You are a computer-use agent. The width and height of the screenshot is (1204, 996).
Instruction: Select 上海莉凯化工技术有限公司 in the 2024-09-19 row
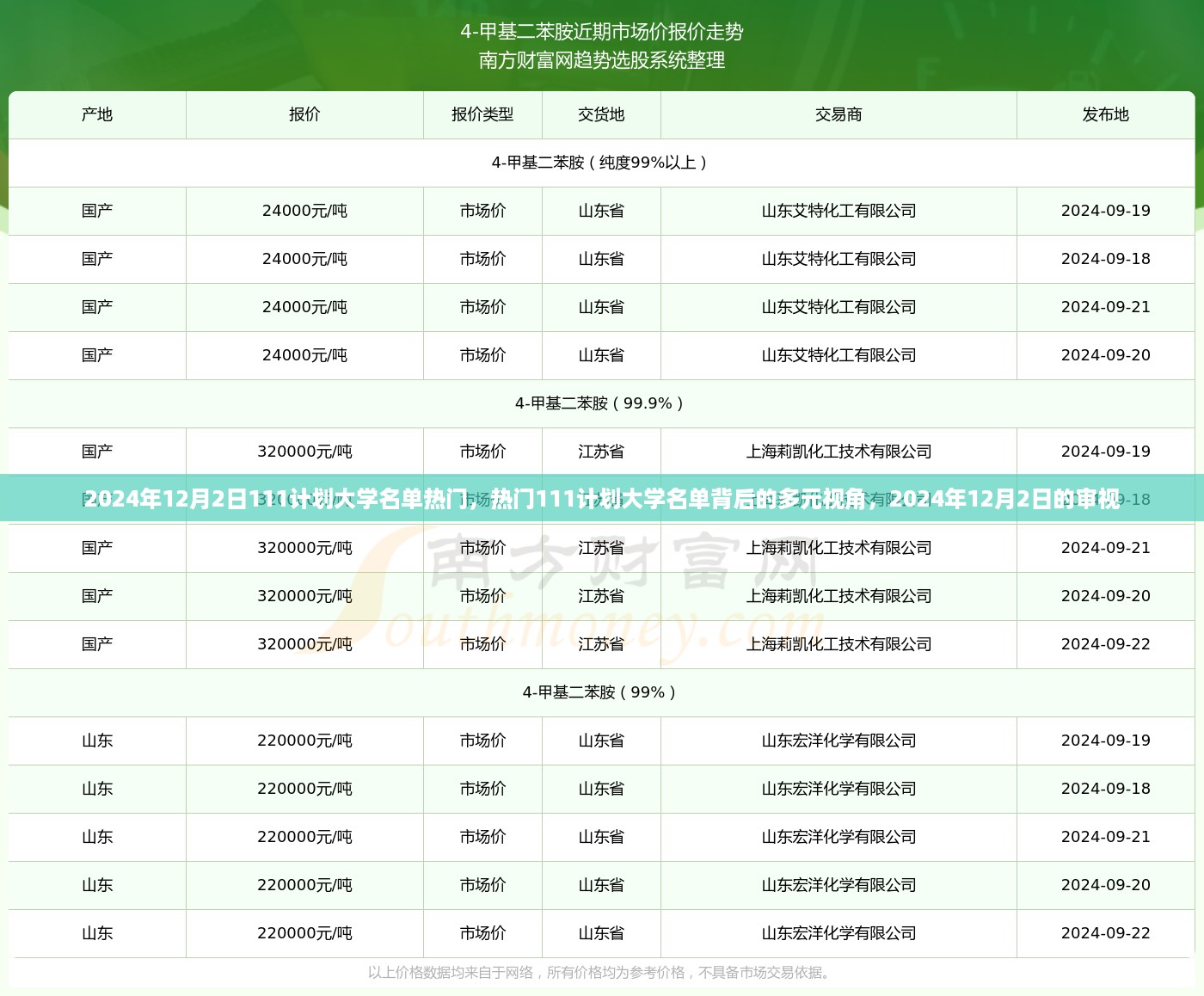(838, 452)
